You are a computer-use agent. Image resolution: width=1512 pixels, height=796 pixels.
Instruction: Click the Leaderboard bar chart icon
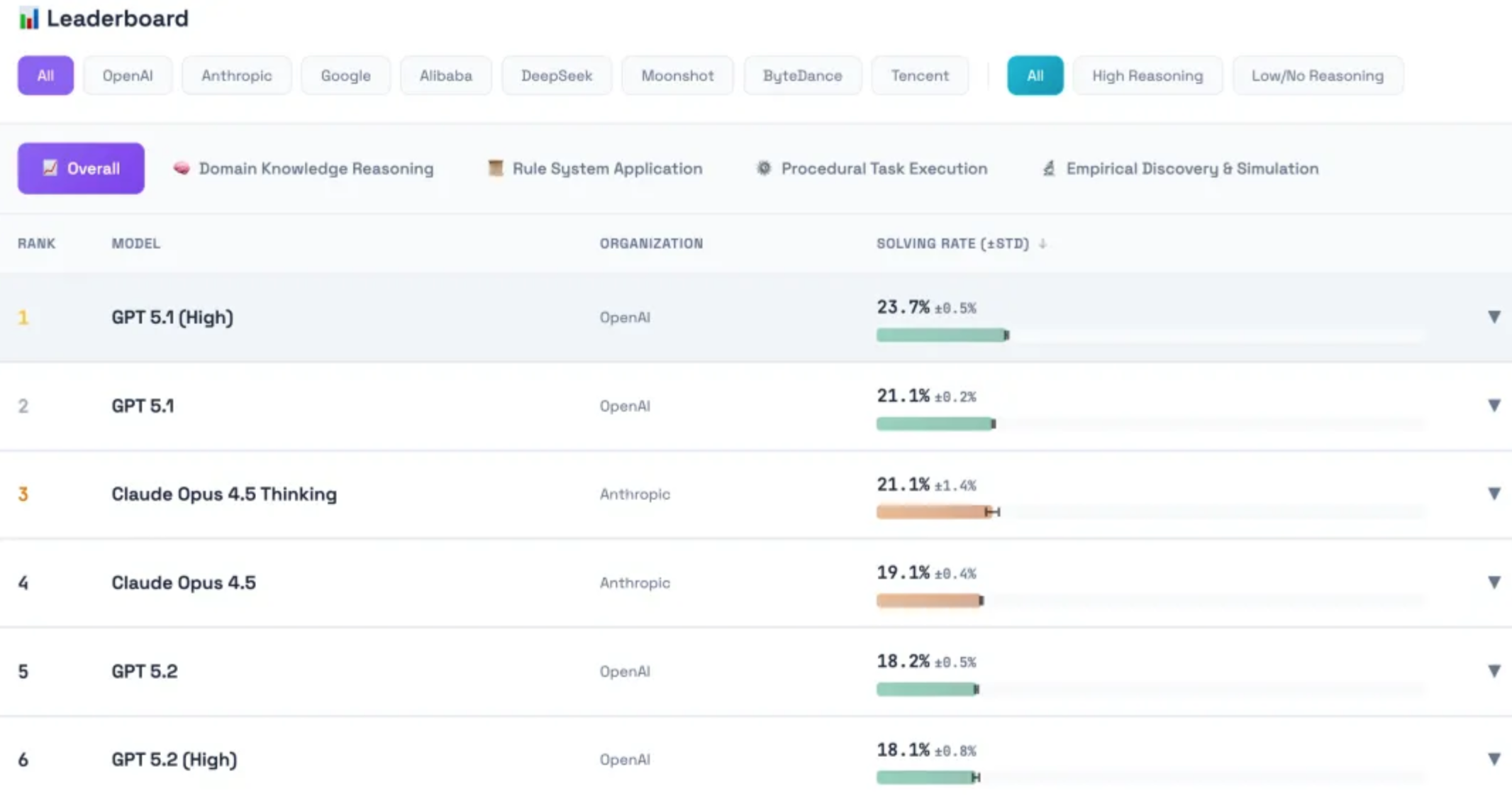tap(28, 18)
